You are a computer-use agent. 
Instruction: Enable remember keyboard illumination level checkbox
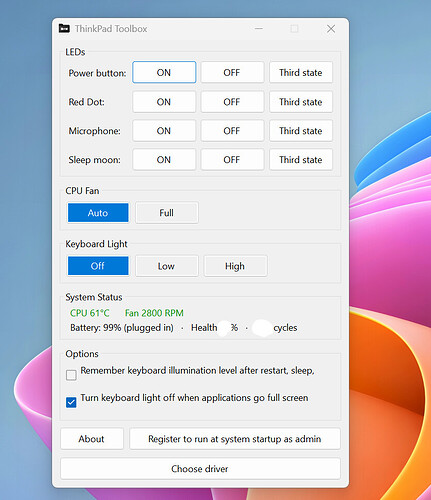[x=71, y=375]
